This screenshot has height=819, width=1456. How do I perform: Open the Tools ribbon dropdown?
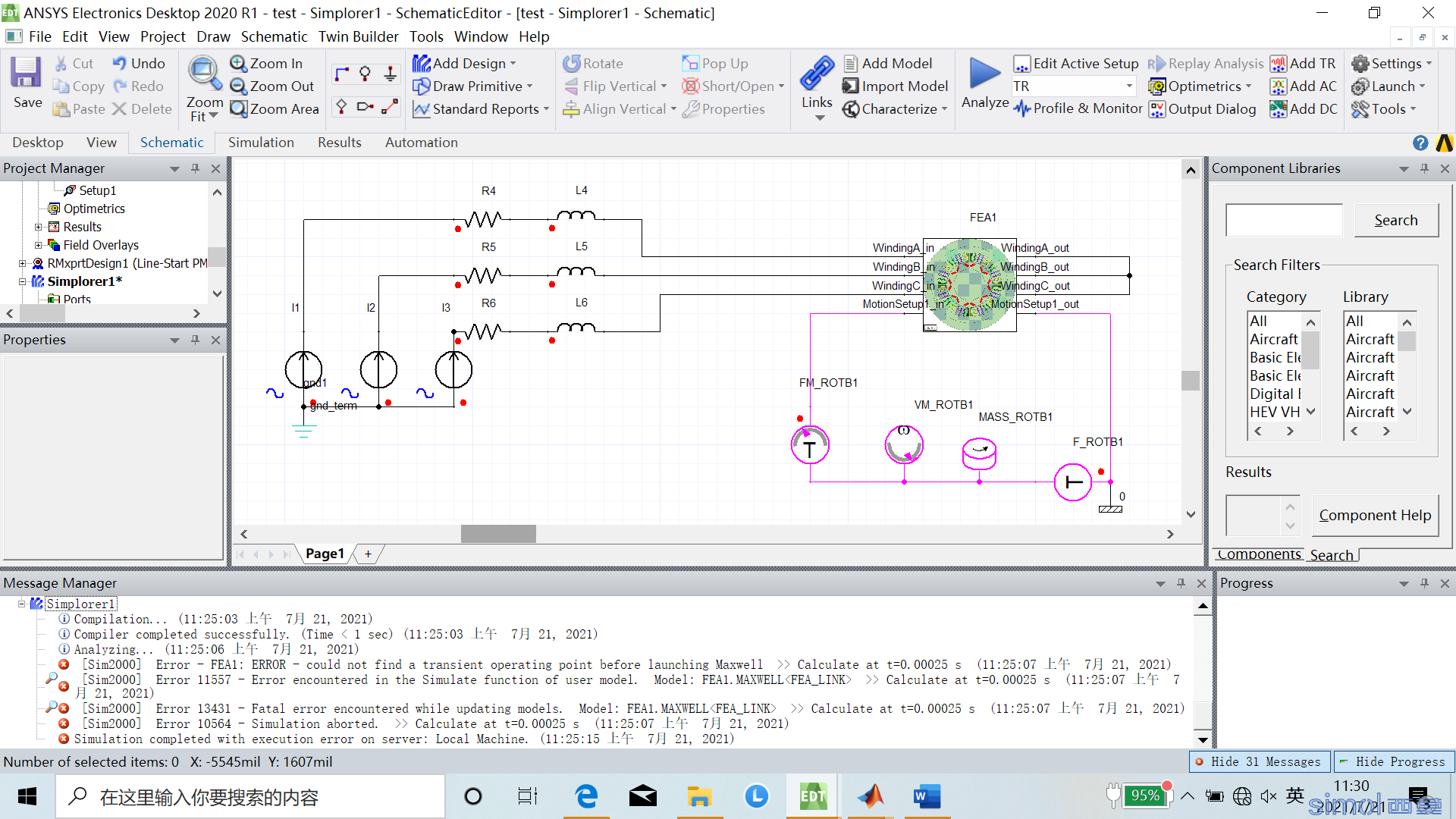(1384, 109)
